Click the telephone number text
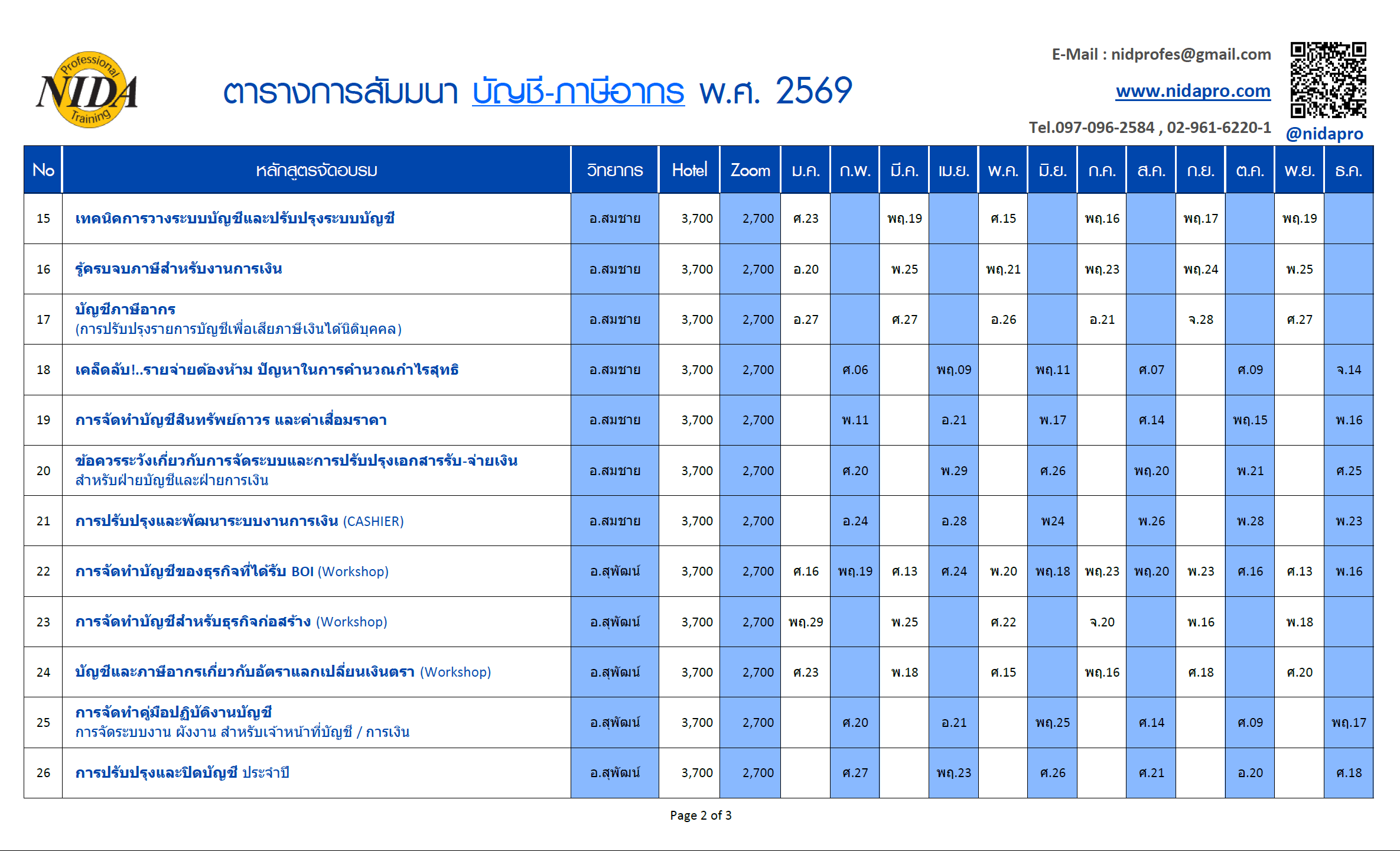 point(1150,128)
